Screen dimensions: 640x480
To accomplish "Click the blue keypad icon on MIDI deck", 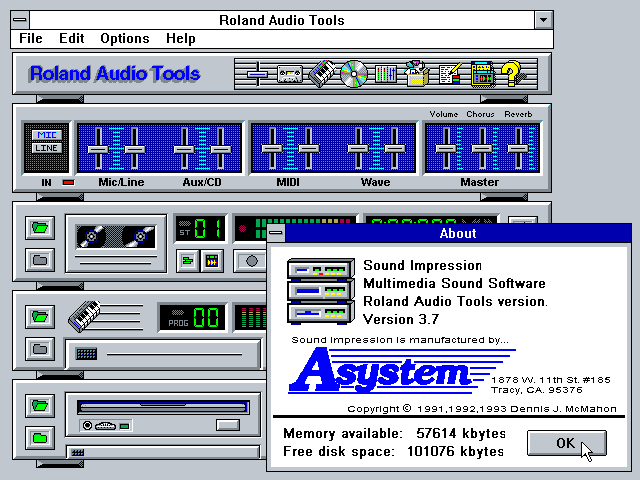I will [x=87, y=354].
